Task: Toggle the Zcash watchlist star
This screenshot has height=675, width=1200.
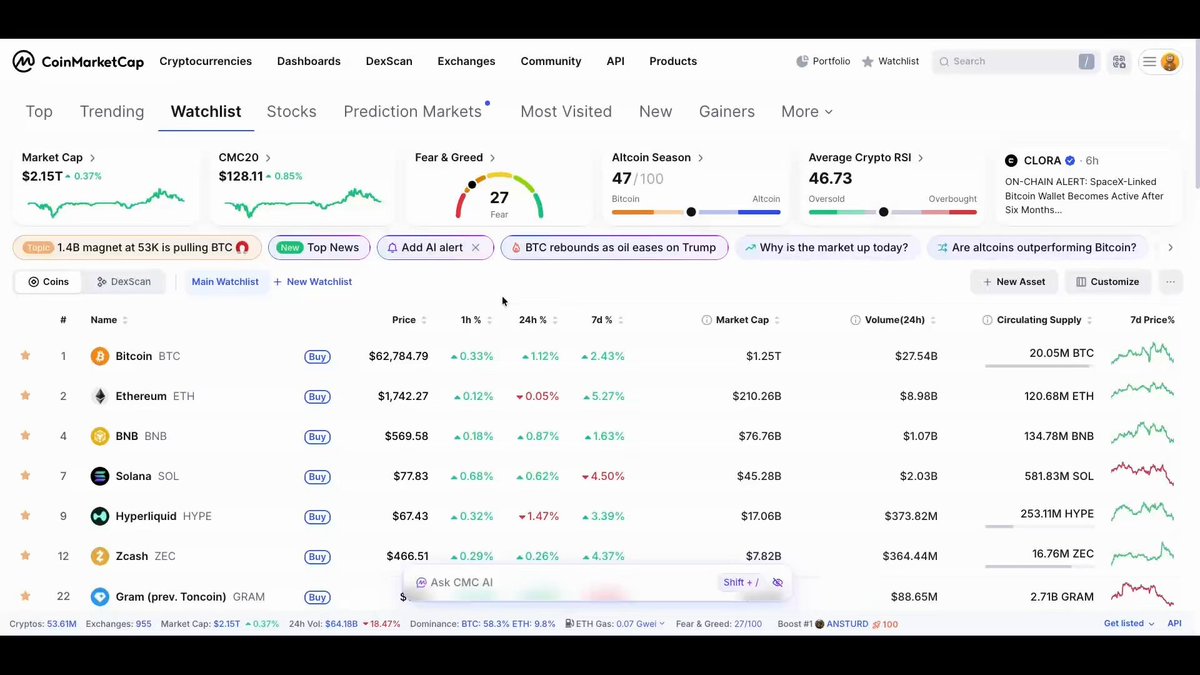Action: pos(26,556)
